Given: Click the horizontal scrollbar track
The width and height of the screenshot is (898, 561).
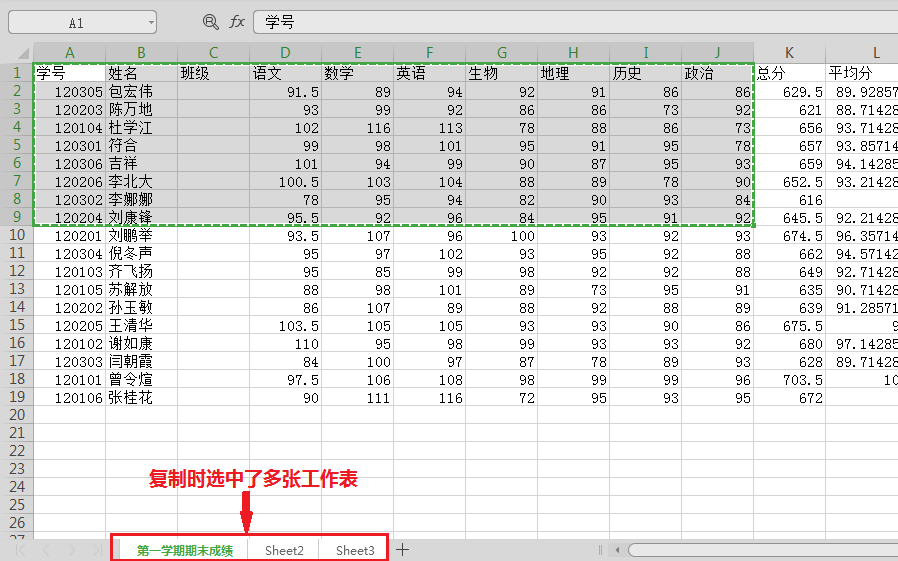Looking at the screenshot, I should pyautogui.click(x=763, y=551).
